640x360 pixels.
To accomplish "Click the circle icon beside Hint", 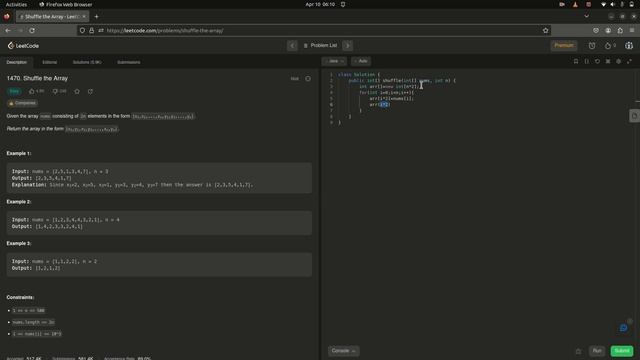I will click(308, 78).
